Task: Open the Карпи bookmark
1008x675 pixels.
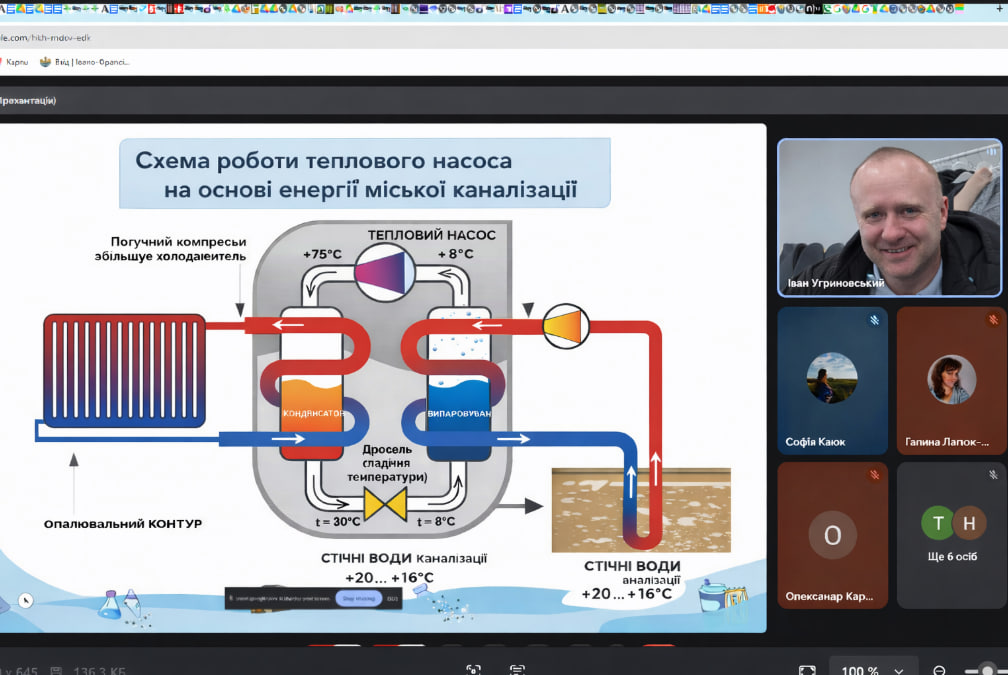Action: (x=15, y=62)
